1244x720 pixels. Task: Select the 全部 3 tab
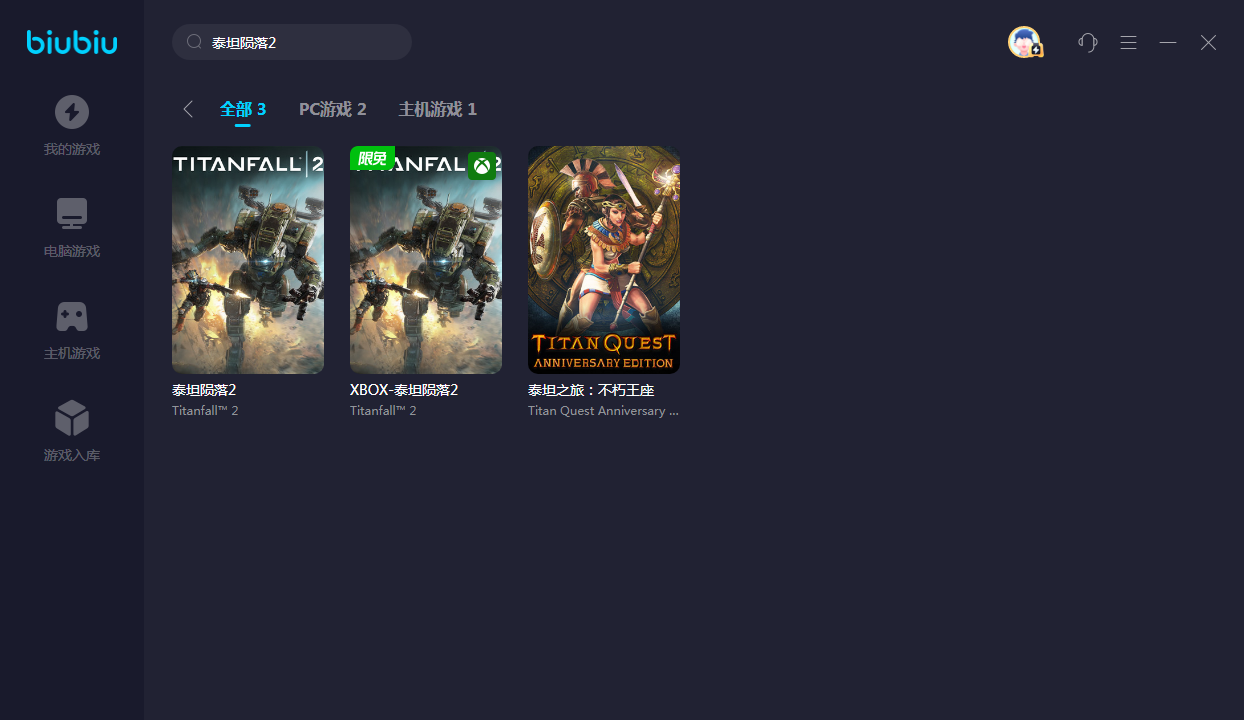point(243,109)
